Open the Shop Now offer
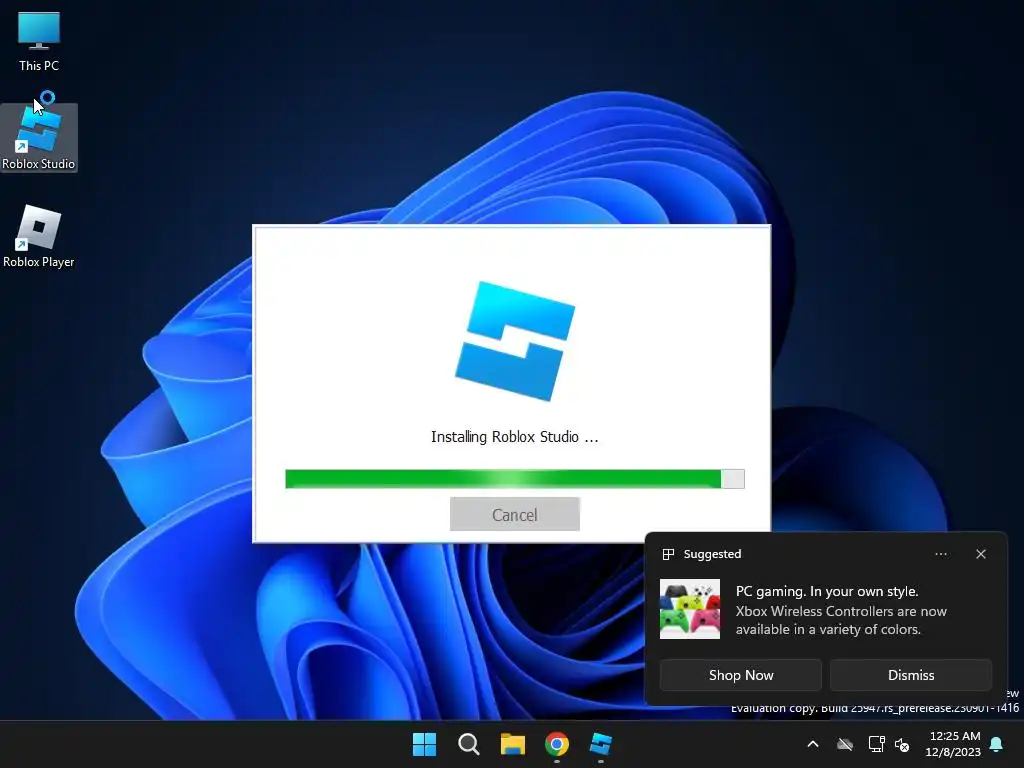 coord(741,675)
